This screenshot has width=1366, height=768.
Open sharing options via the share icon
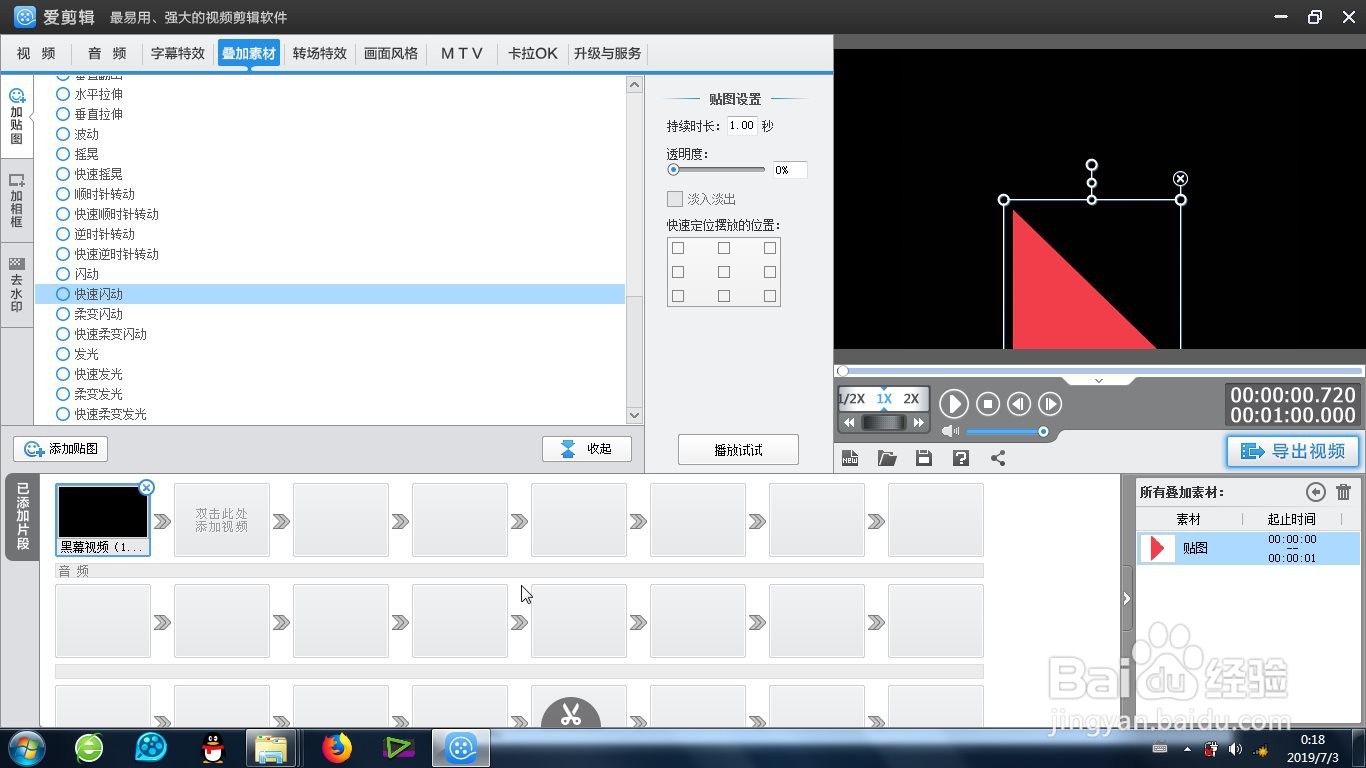pos(996,457)
